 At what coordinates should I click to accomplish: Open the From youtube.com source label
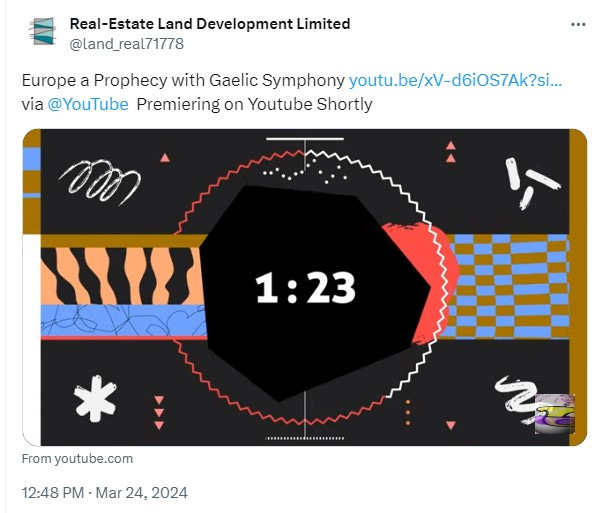[x=77, y=458]
